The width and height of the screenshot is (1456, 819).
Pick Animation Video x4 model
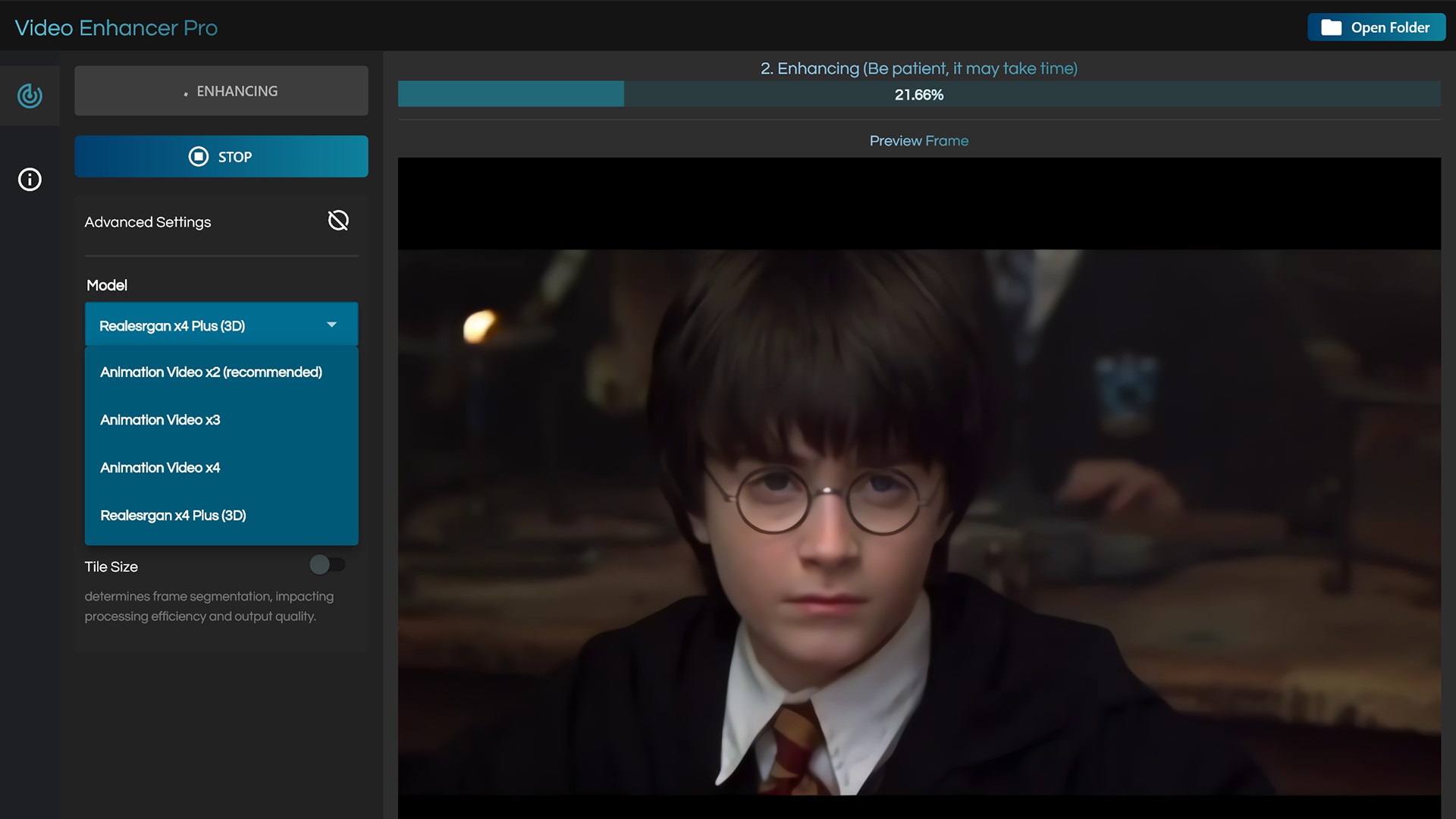[160, 468]
